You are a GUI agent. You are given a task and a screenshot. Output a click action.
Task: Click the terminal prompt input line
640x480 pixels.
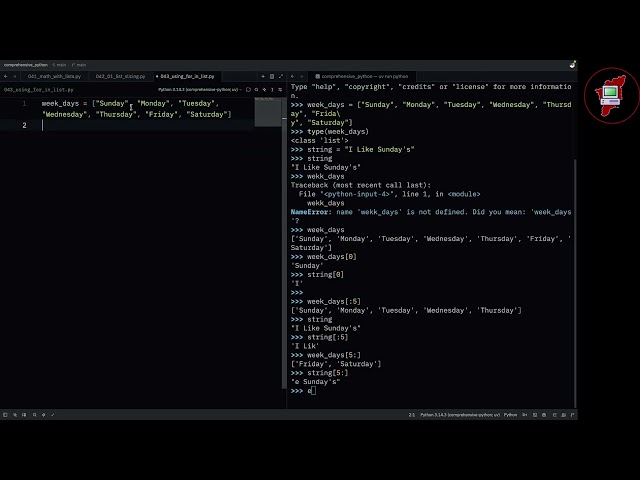(x=430, y=391)
